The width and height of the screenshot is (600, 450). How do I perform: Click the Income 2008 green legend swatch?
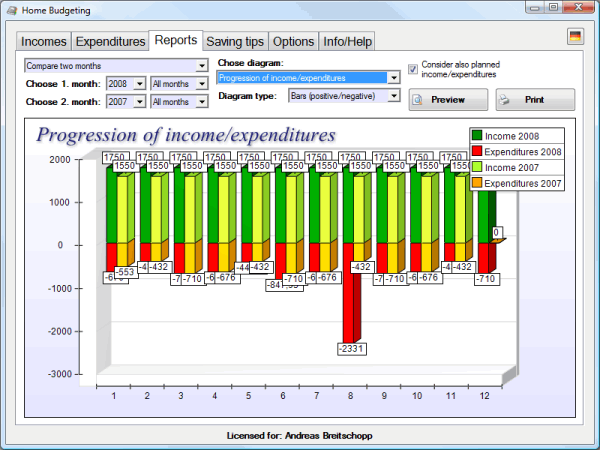tap(477, 135)
